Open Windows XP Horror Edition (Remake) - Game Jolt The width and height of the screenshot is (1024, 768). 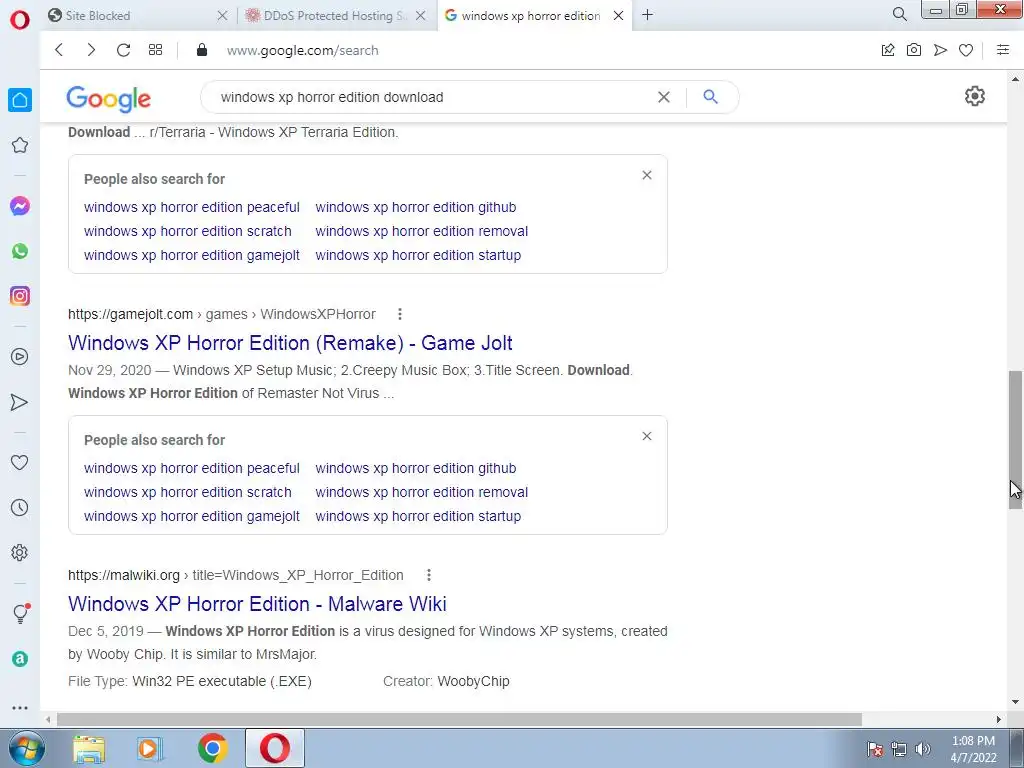290,343
